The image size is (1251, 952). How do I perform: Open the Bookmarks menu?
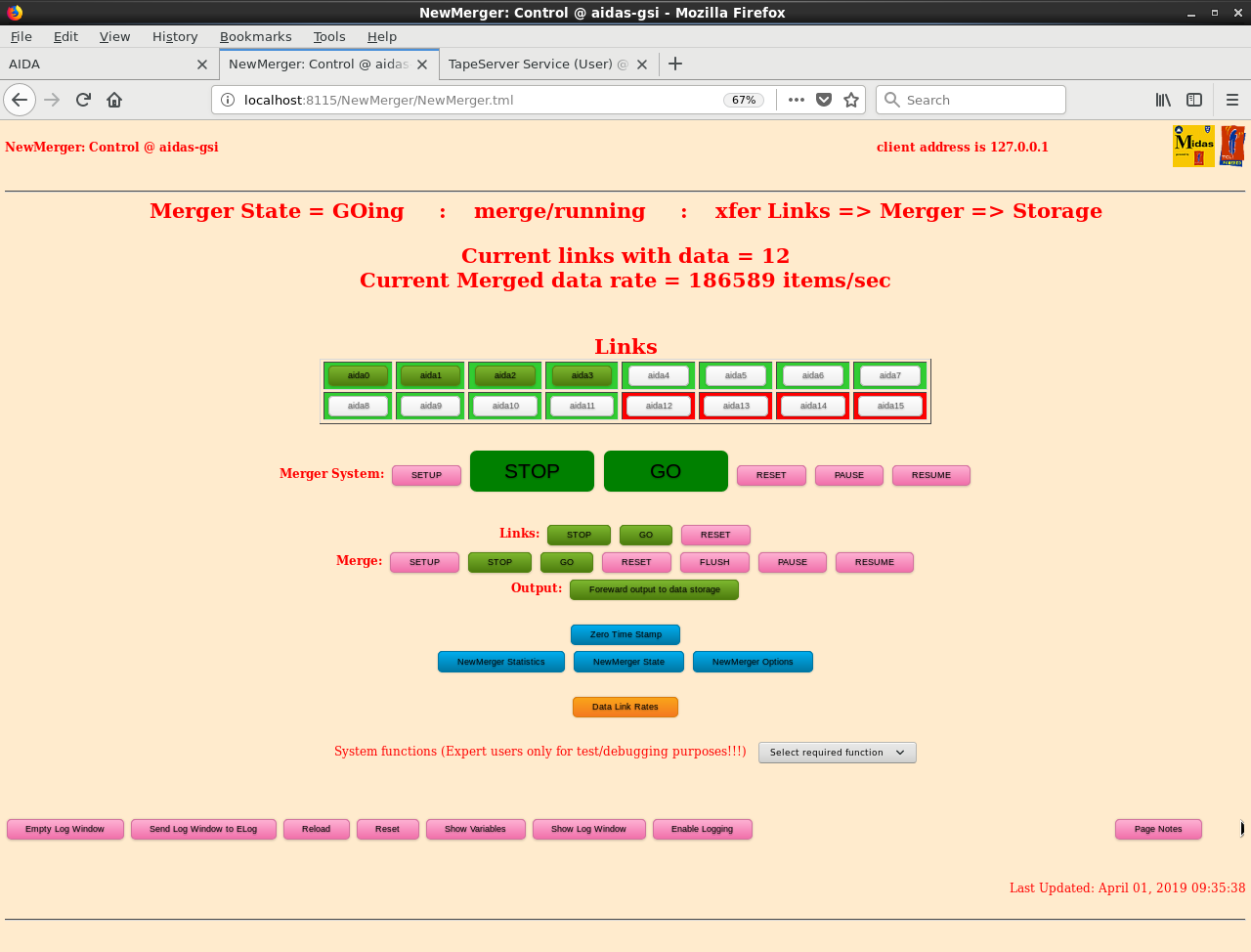255,36
